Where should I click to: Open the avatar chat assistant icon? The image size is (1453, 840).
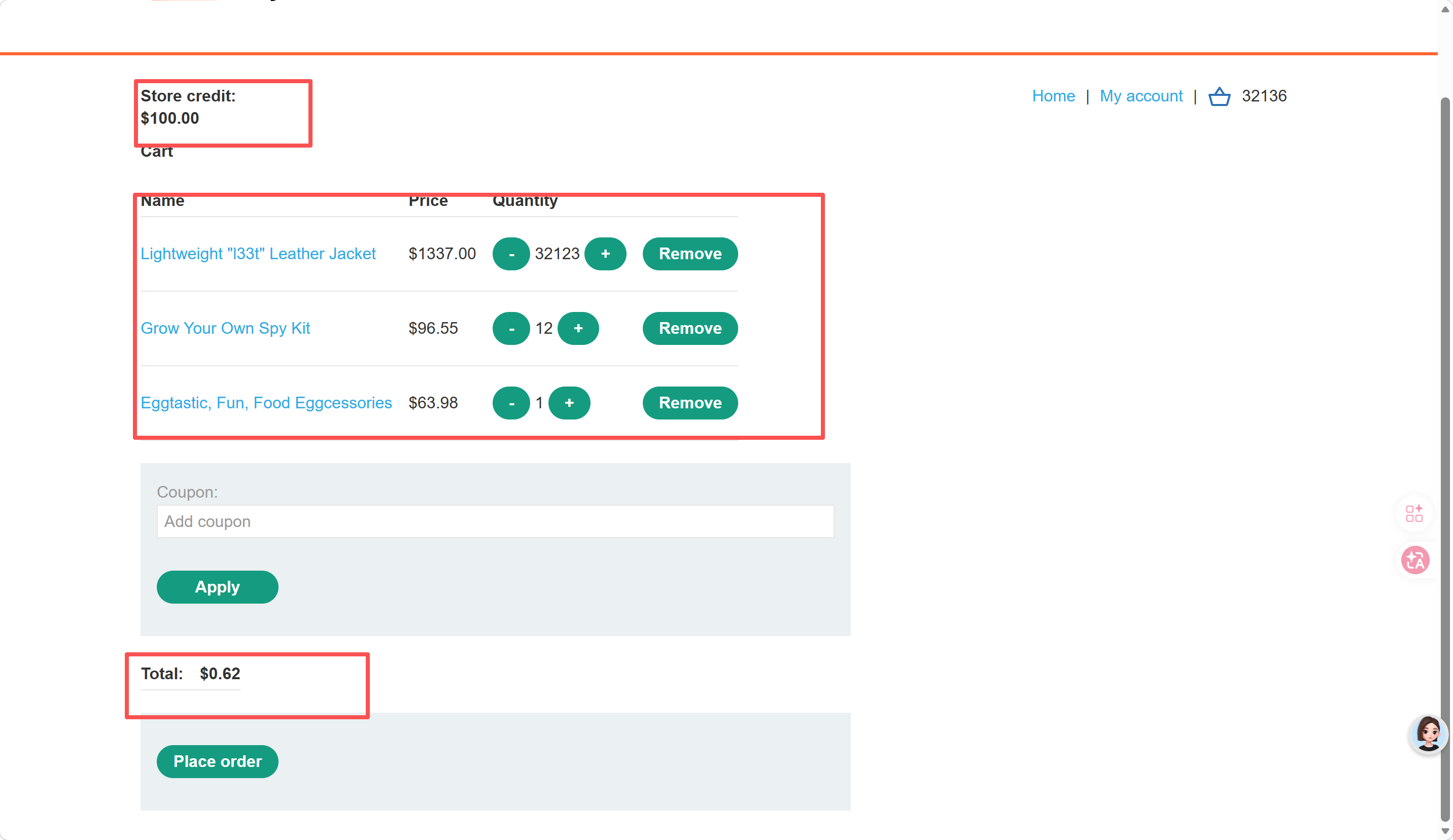click(1429, 734)
